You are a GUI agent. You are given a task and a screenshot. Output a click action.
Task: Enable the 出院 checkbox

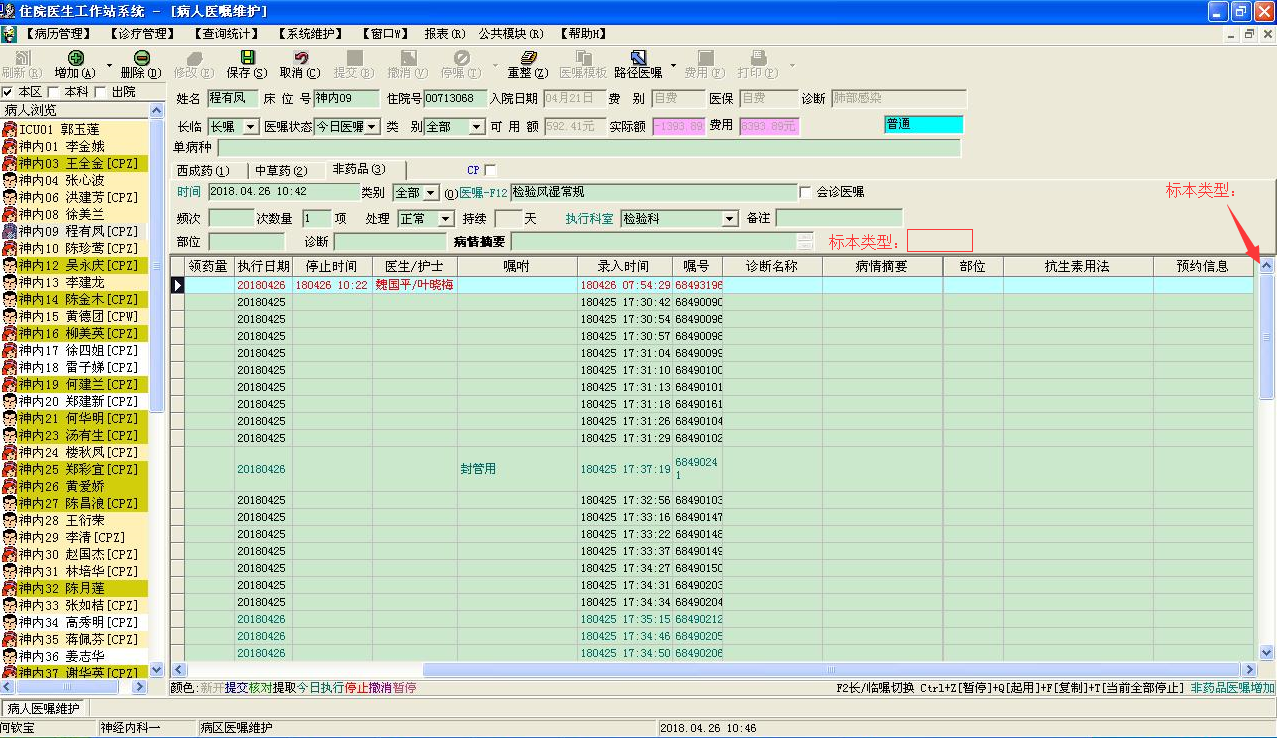101,92
